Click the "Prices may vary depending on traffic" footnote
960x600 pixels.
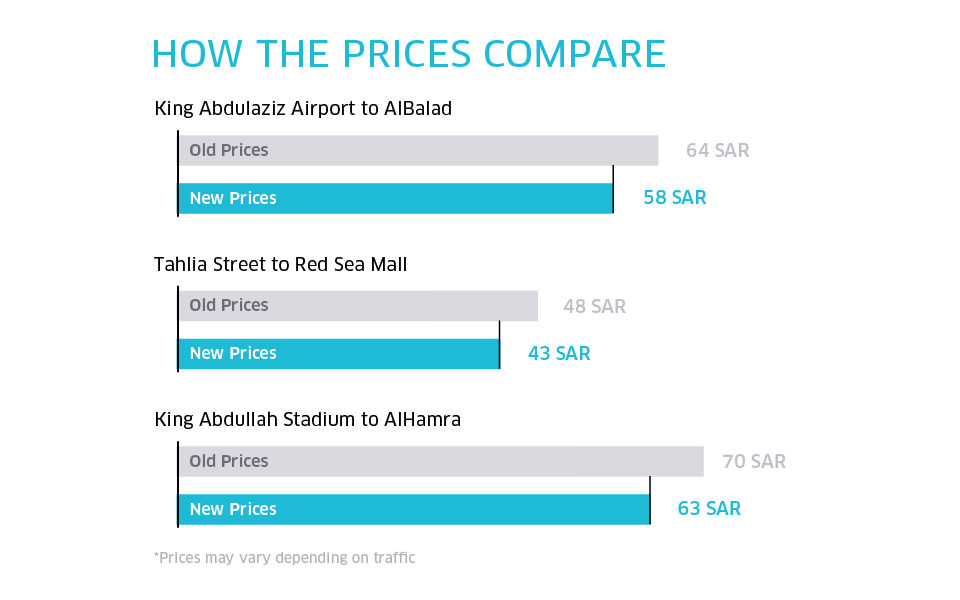click(284, 558)
